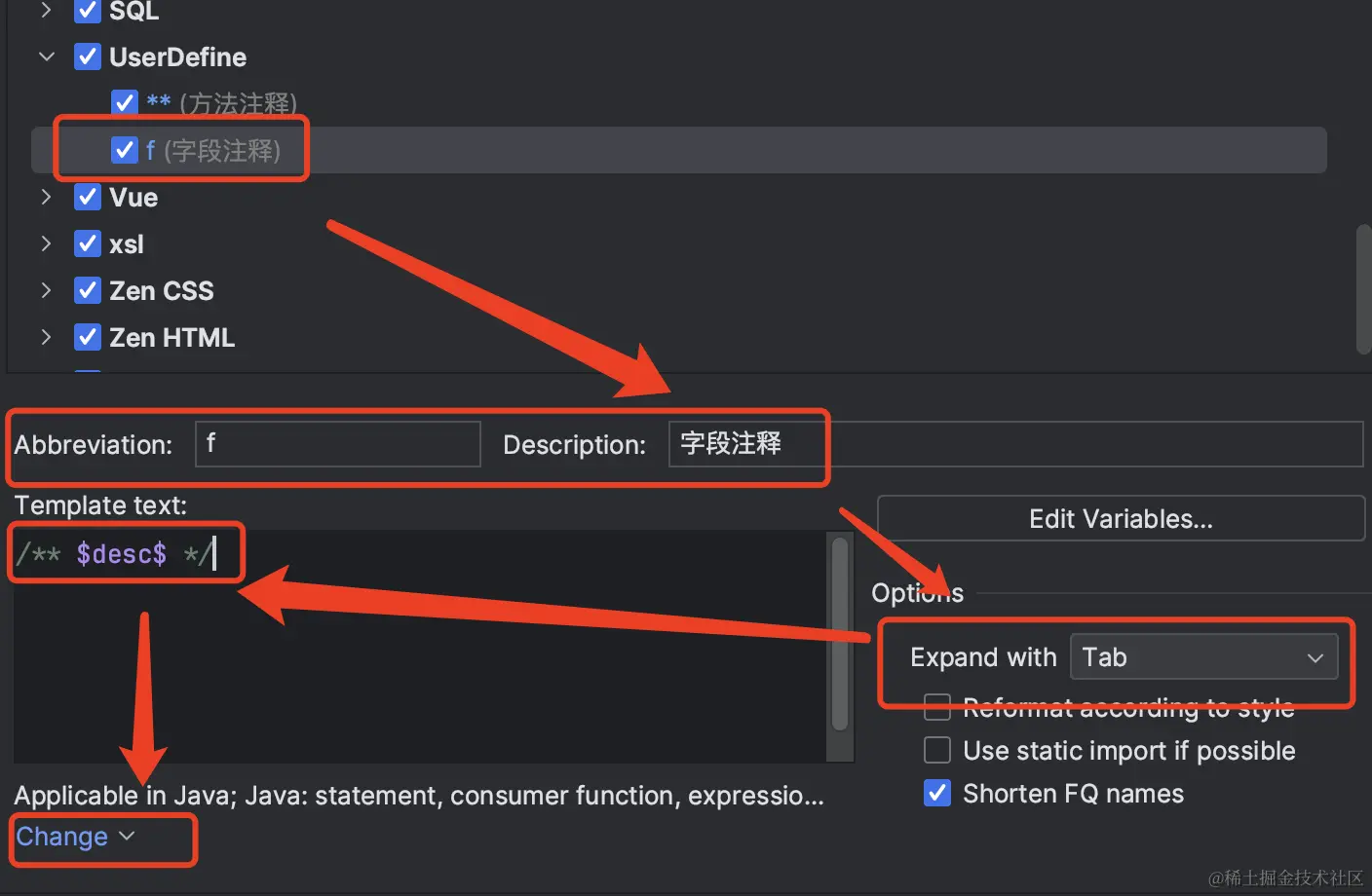Open the Expand with Tab dropdown
Image resolution: width=1372 pixels, height=896 pixels.
[1204, 657]
